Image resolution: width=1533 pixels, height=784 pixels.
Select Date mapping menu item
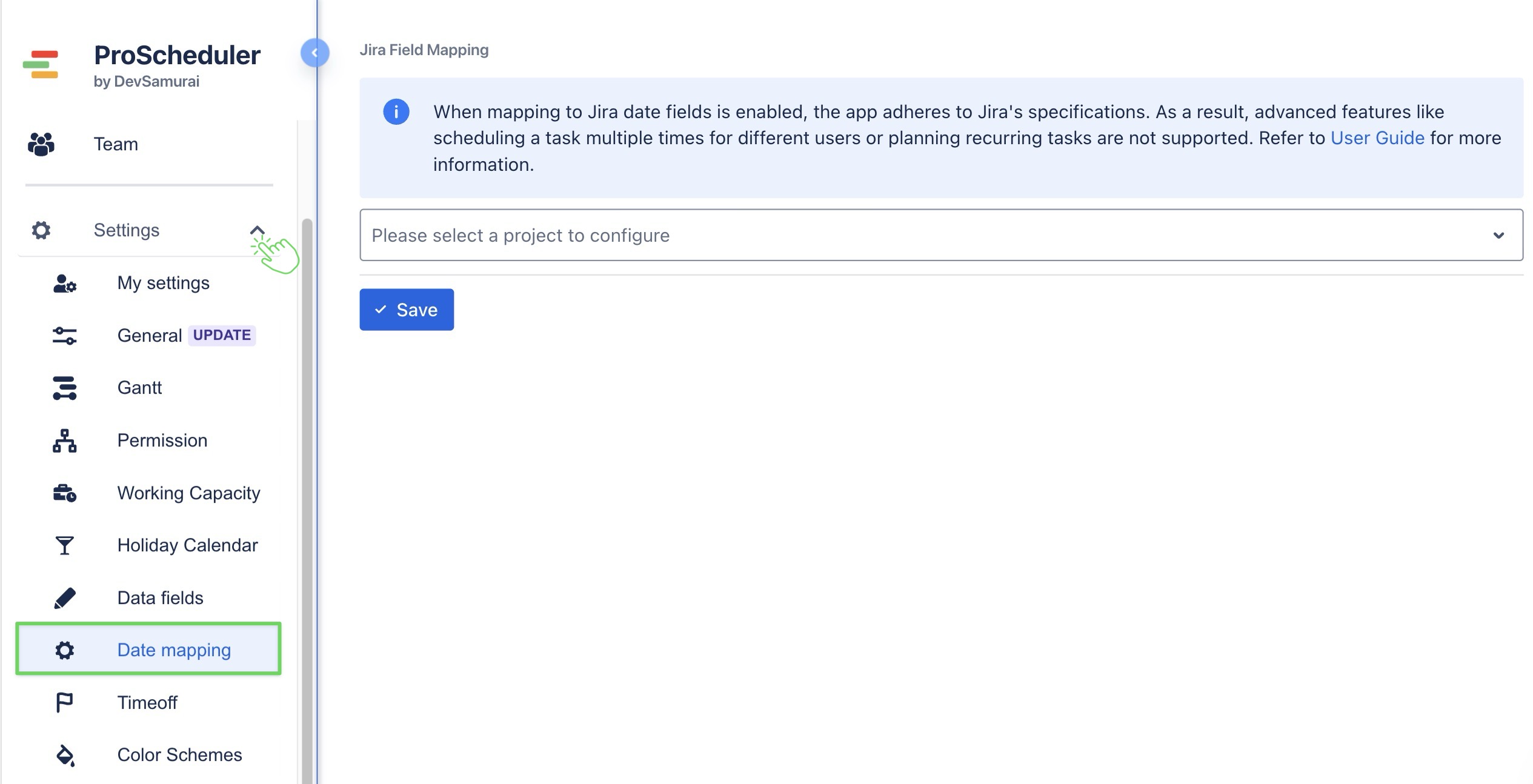coord(148,649)
